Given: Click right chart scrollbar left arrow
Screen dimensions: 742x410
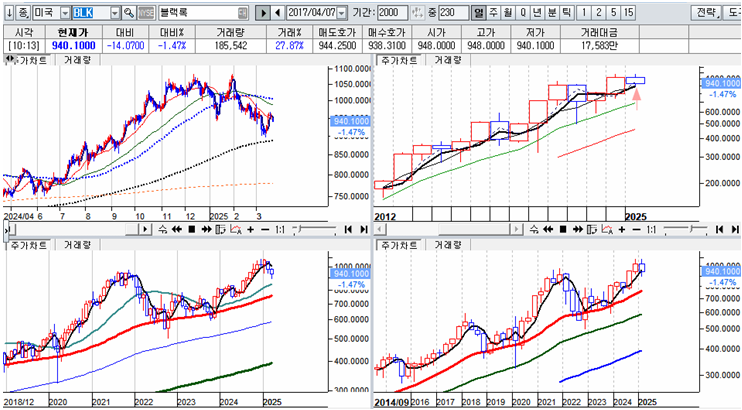Looking at the screenshot, I should coord(380,230).
